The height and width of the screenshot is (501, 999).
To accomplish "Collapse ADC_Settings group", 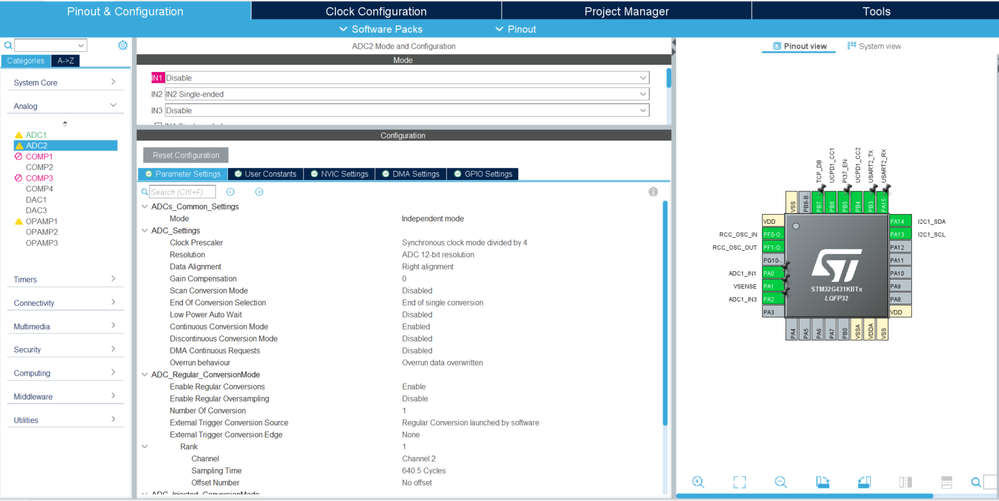I will [145, 231].
